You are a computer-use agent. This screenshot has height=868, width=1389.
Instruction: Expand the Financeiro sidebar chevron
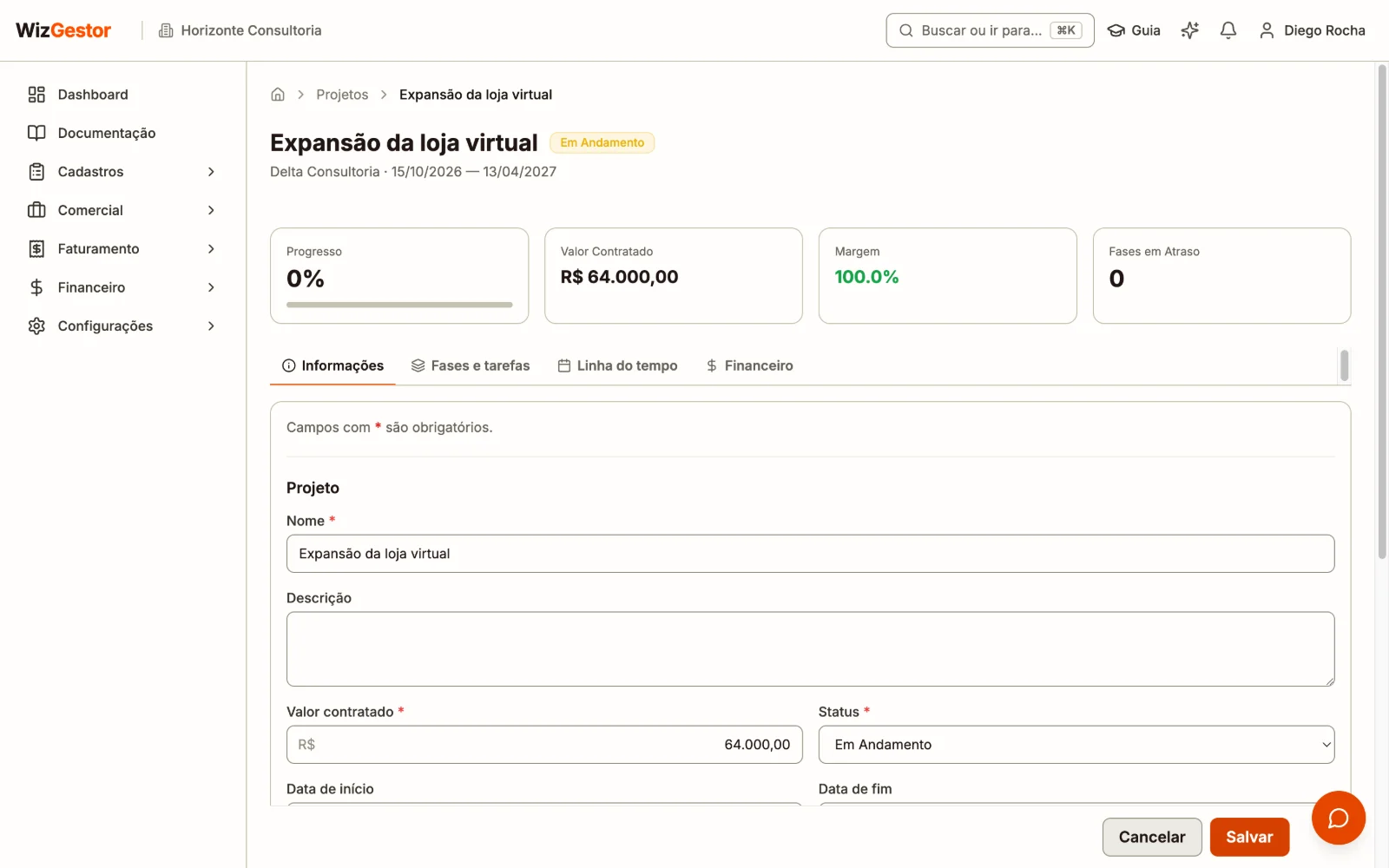pyautogui.click(x=211, y=287)
